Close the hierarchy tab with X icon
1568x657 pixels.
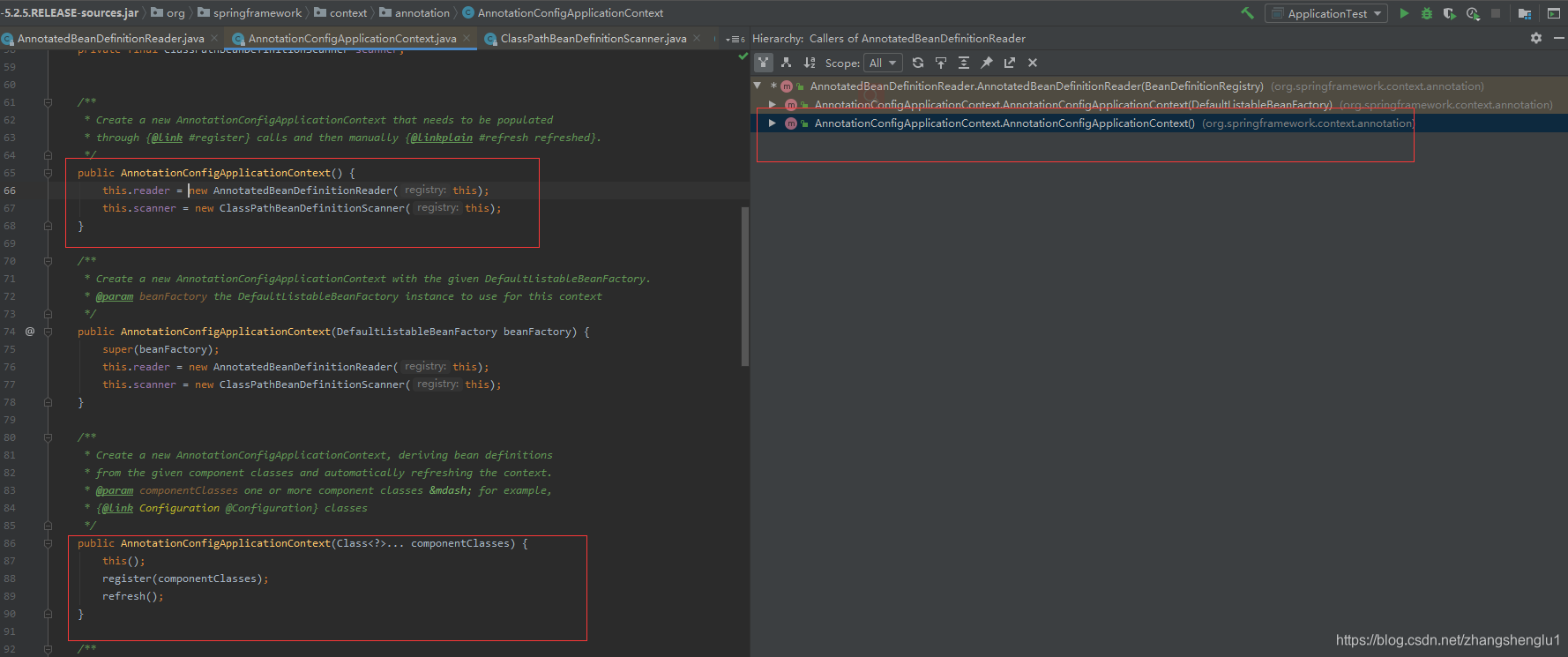(1033, 63)
